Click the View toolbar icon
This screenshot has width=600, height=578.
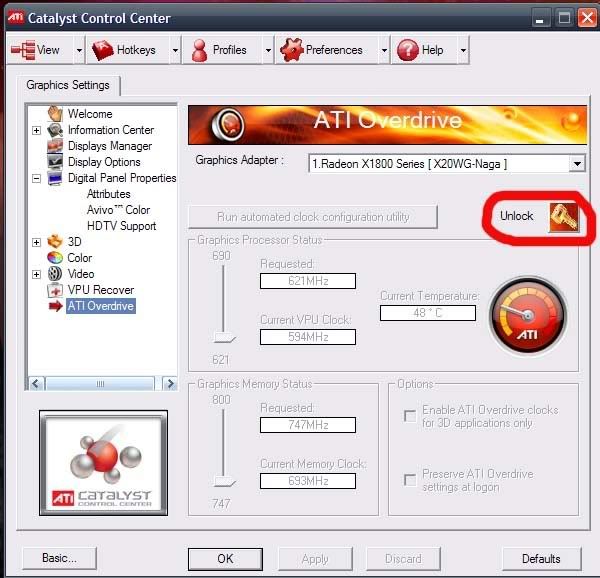[23, 50]
